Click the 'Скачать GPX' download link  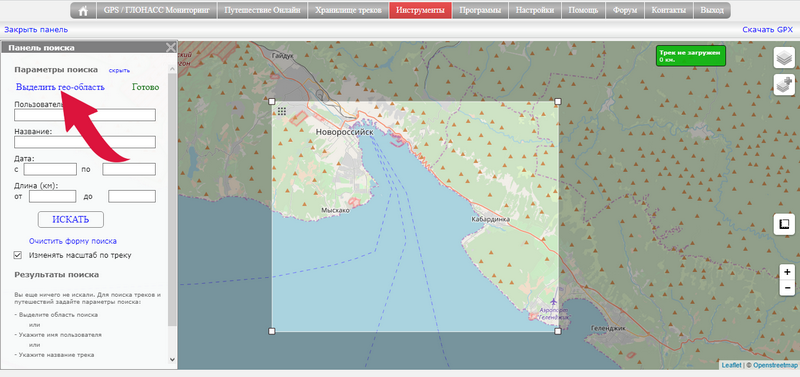(x=767, y=30)
